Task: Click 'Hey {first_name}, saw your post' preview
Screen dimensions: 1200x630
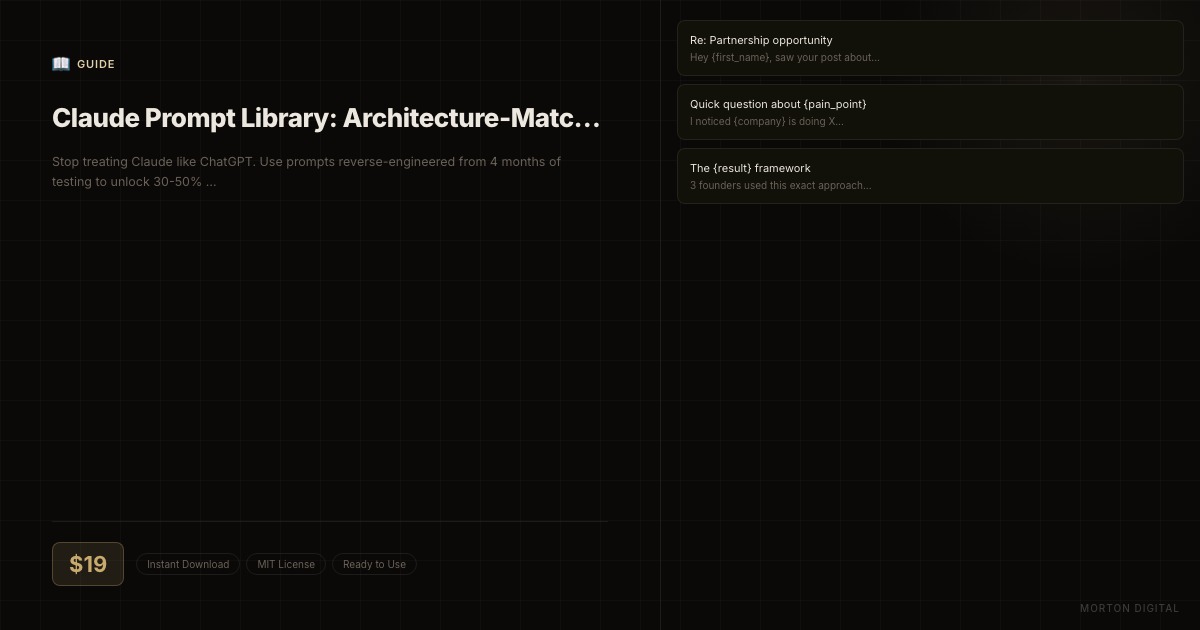Action: (785, 58)
